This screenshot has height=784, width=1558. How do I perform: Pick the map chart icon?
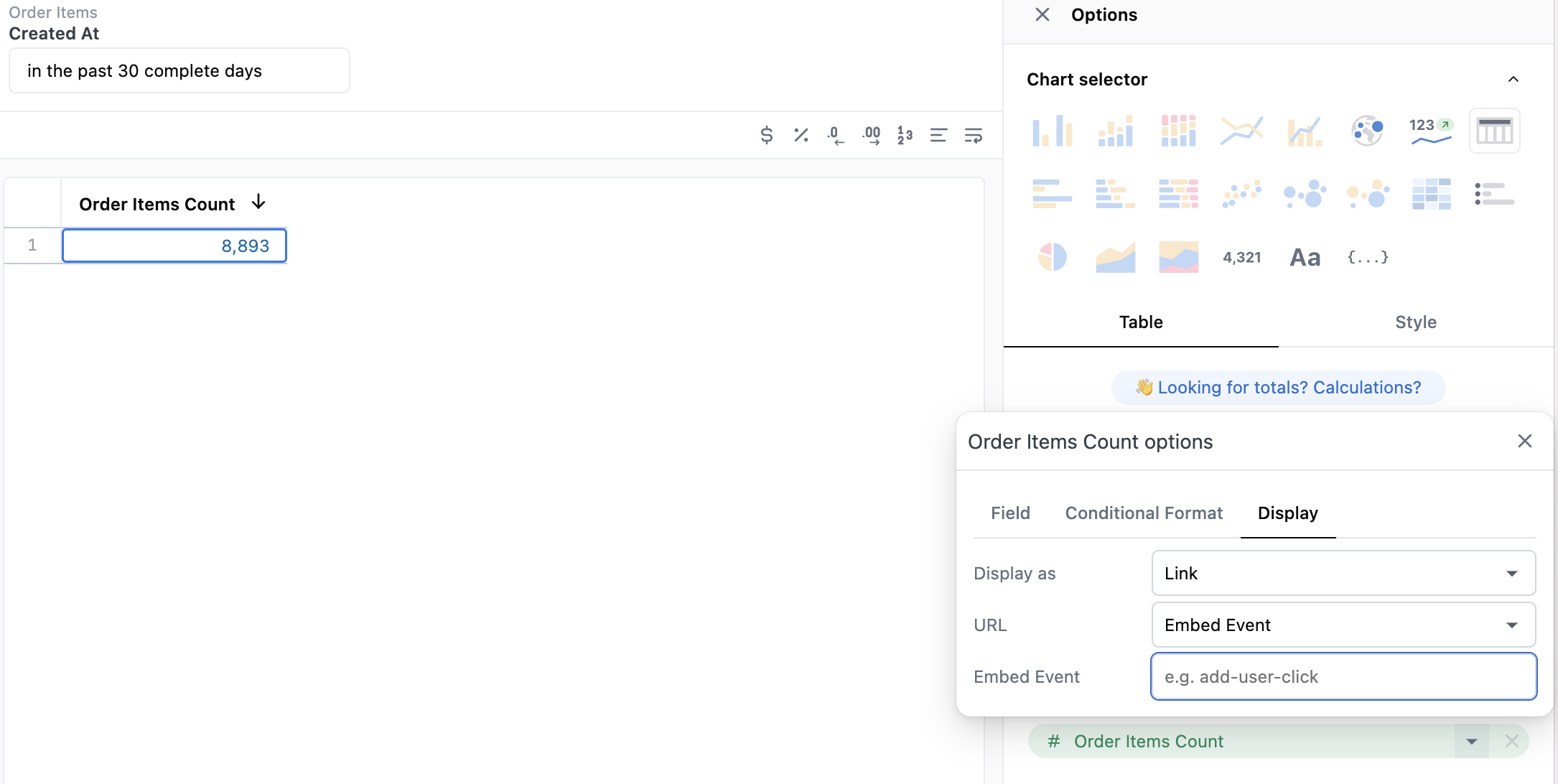click(x=1367, y=131)
